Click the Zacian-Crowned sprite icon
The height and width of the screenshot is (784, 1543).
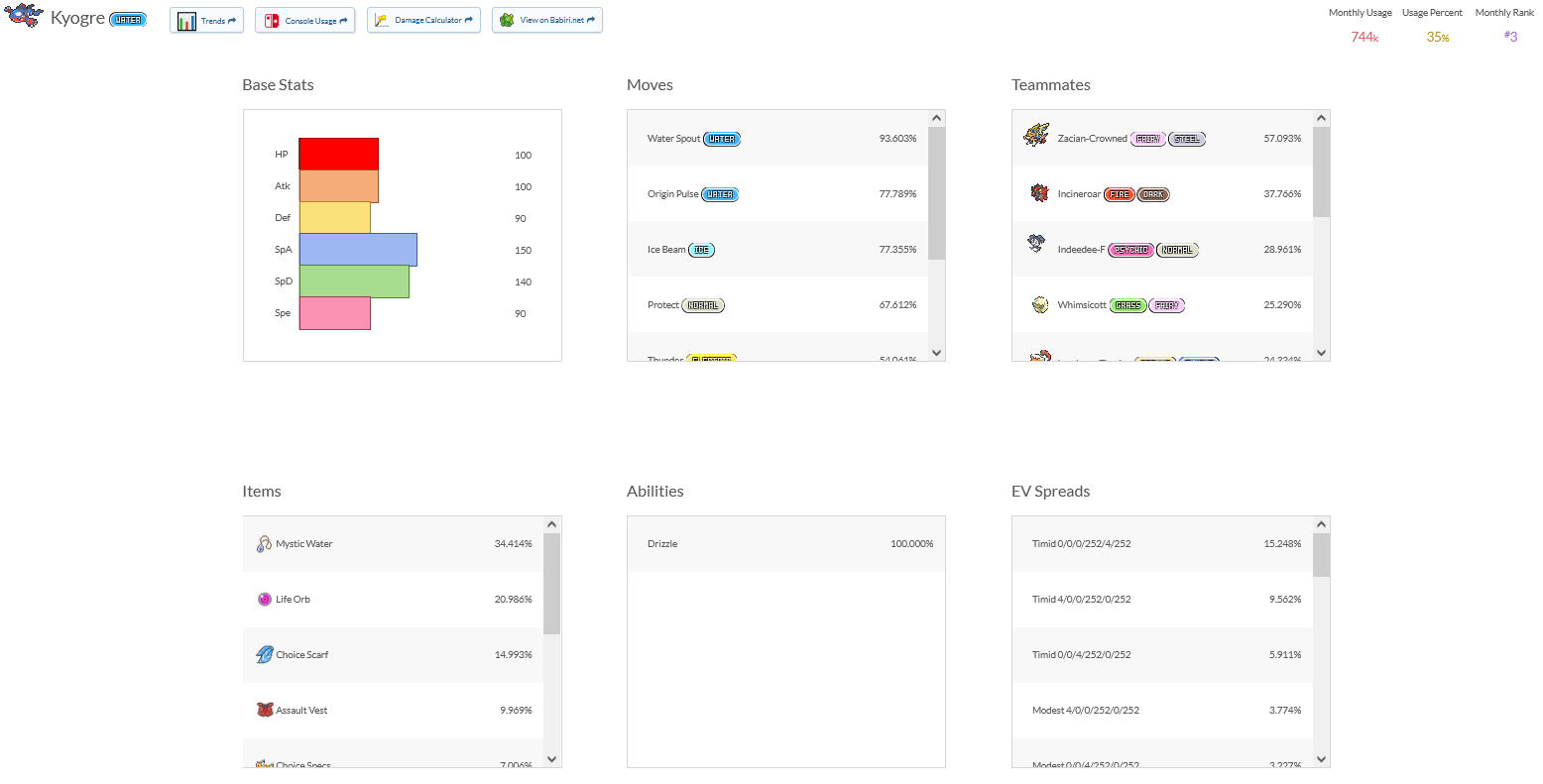point(1036,135)
